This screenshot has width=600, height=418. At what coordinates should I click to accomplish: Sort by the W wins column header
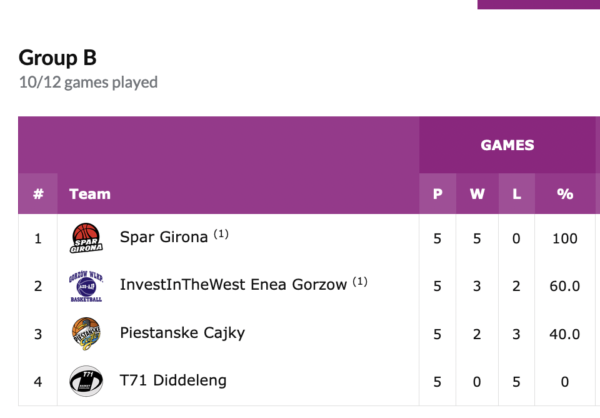(477, 194)
